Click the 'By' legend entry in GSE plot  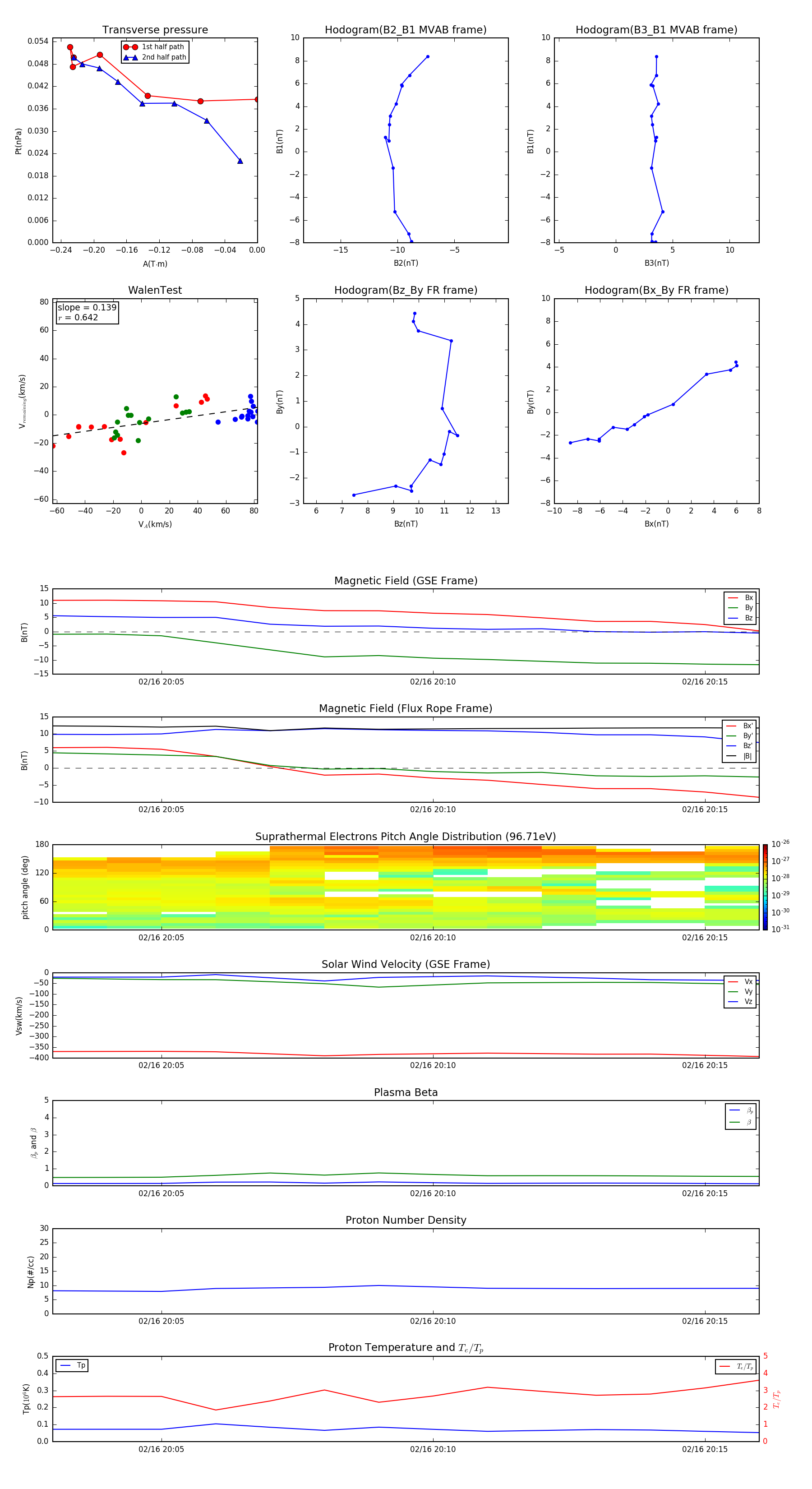[x=740, y=607]
